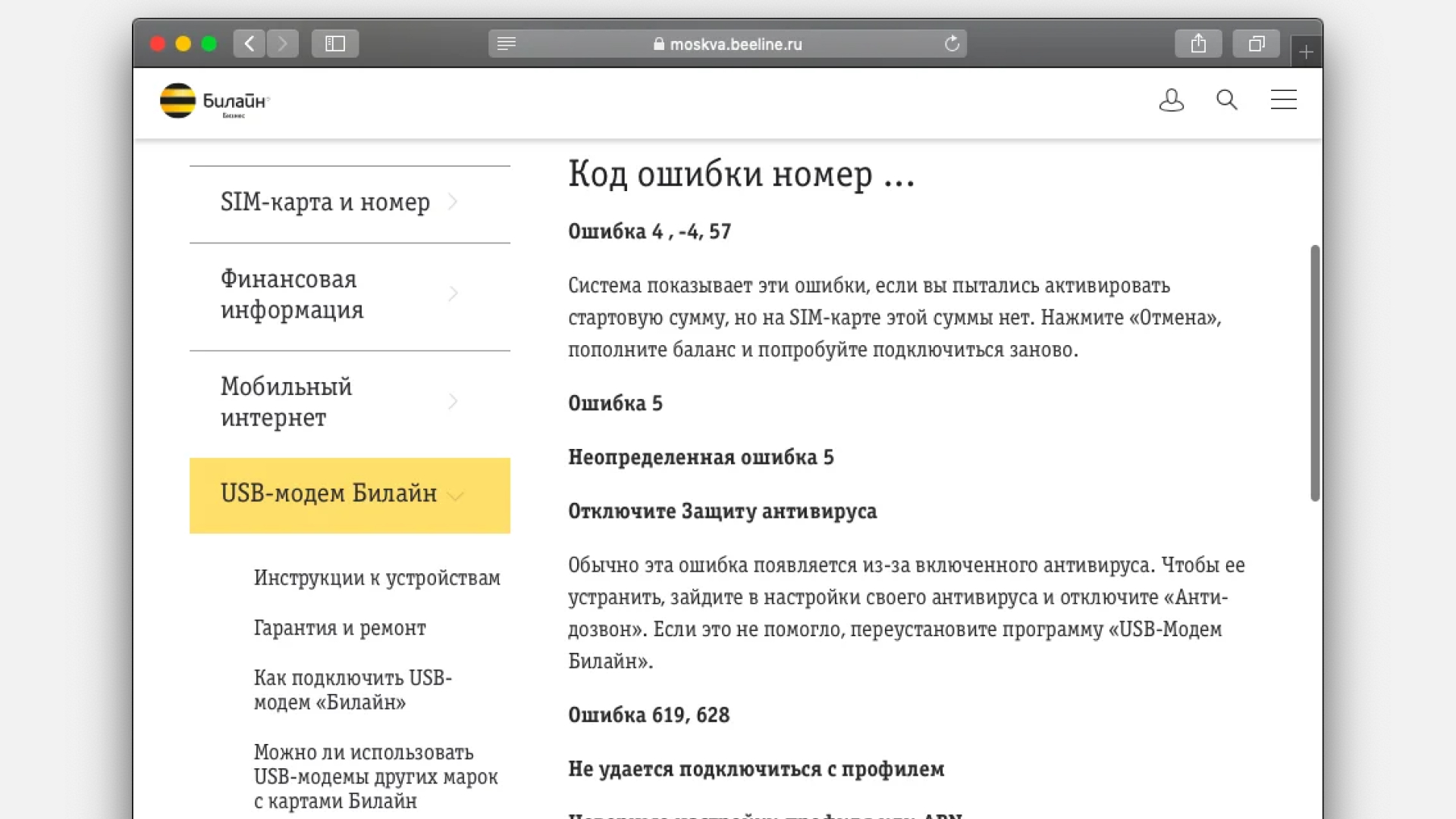Click the text Ошибка 4 , -4, 57
The height and width of the screenshot is (819, 1456).
(650, 231)
